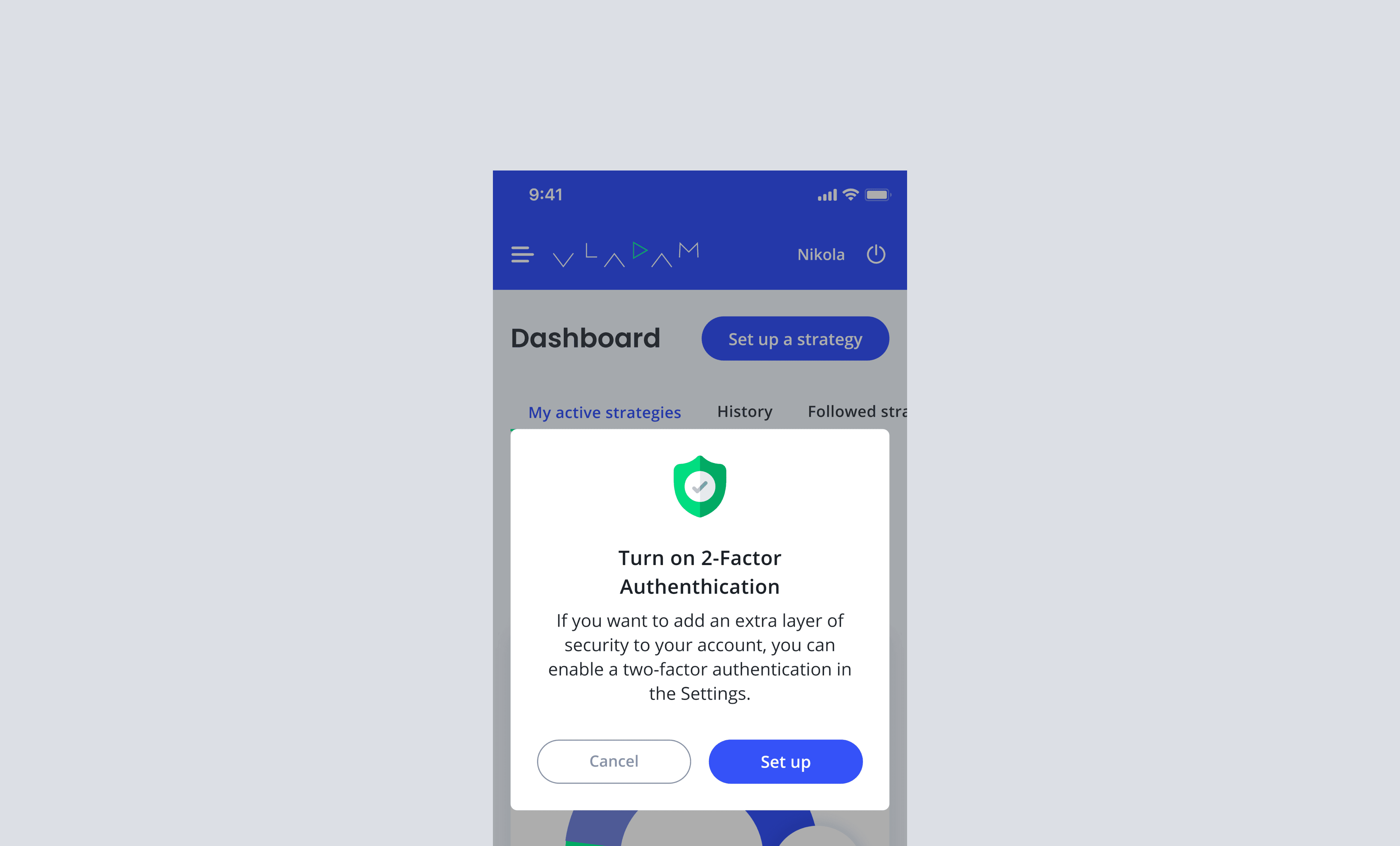Click the cellular signal bars icon
Screen dimensions: 1400x846
click(827, 195)
